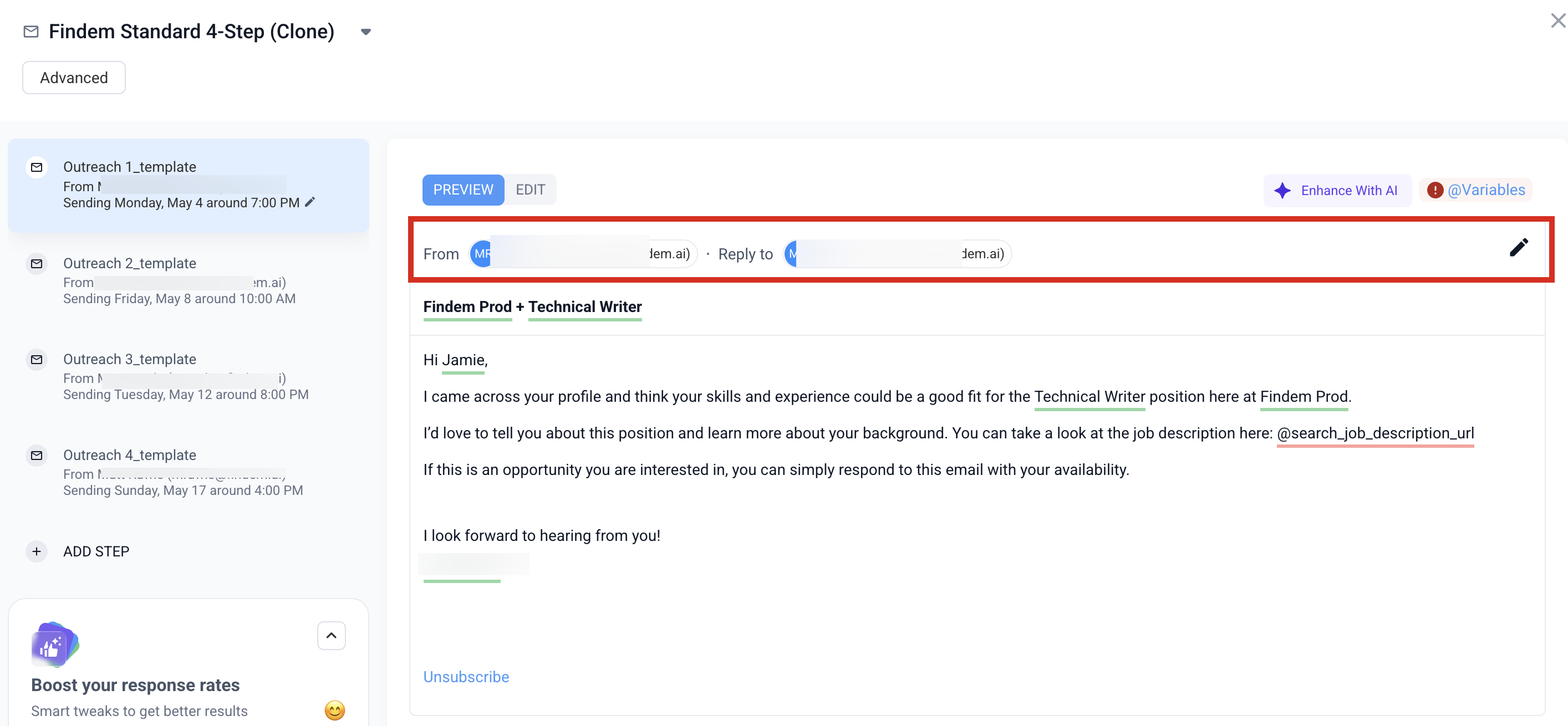Edit Outreach 1 send time with pencil icon
The height and width of the screenshot is (726, 1568).
coord(310,202)
